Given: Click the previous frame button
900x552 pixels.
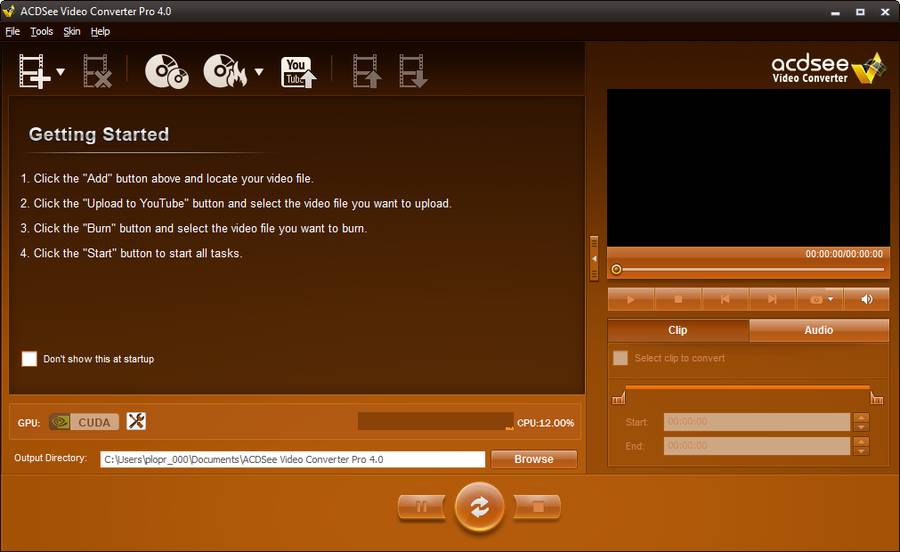Looking at the screenshot, I should click(x=725, y=300).
